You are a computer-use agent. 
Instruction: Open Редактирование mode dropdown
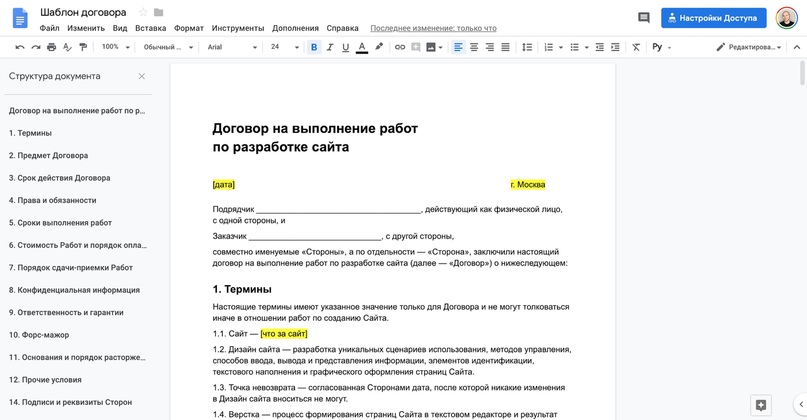pos(748,47)
